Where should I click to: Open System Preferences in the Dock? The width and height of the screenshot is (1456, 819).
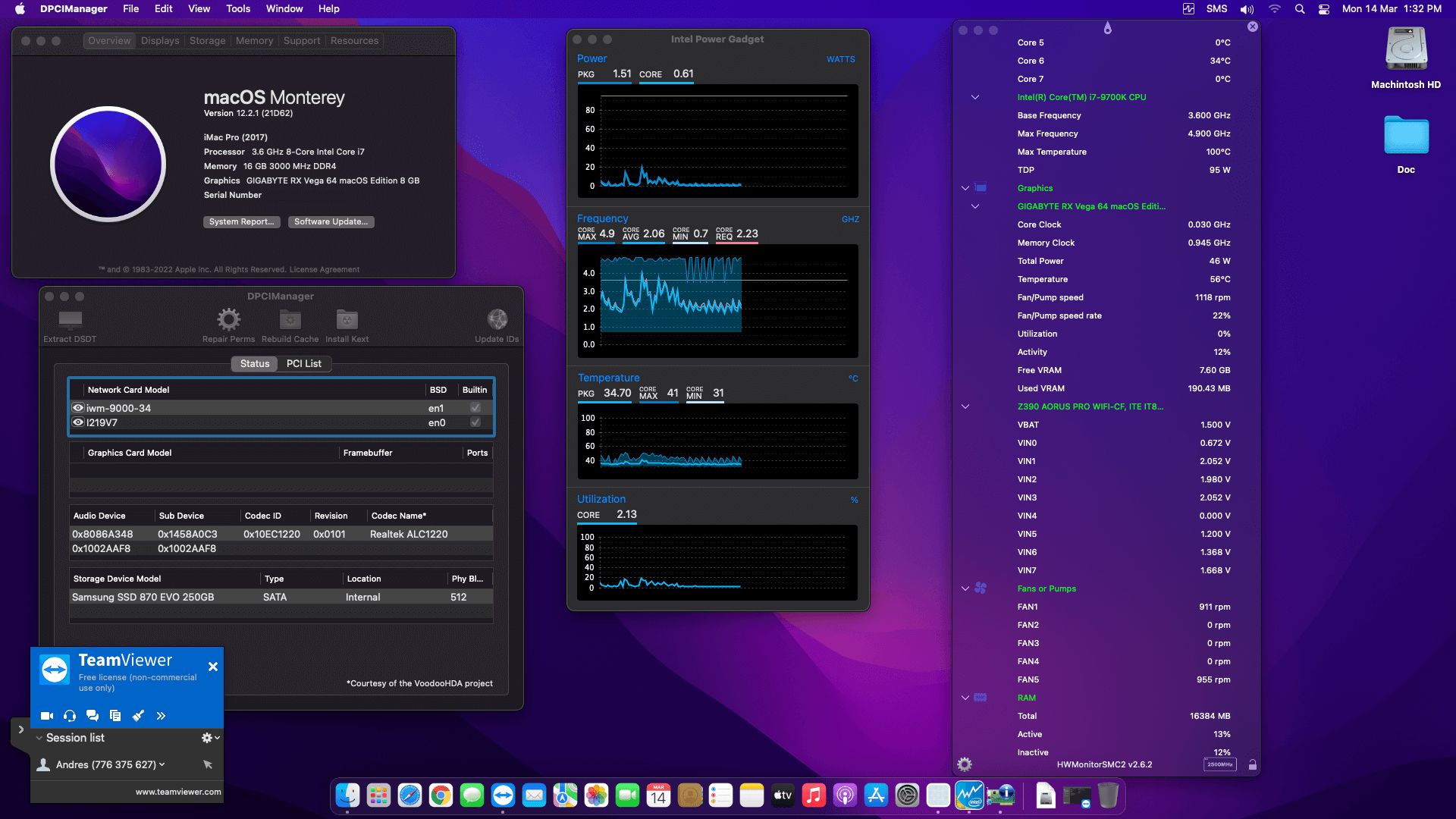tap(907, 795)
